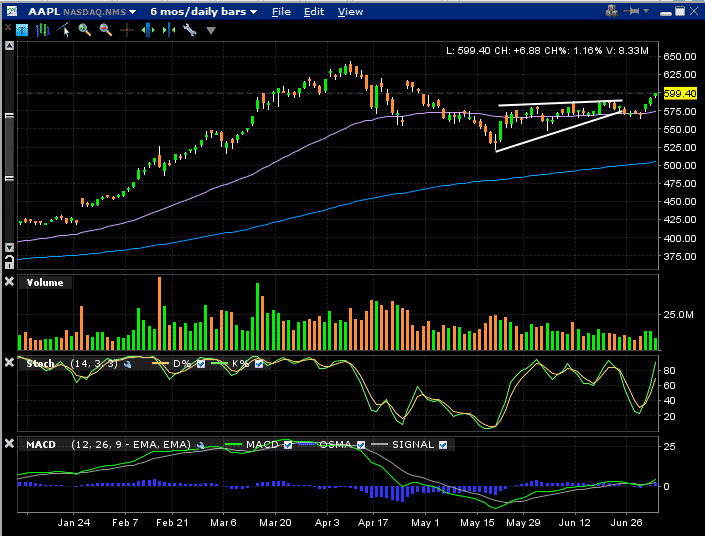Uncheck the K% line checkbox
The image size is (705, 536).
click(259, 364)
